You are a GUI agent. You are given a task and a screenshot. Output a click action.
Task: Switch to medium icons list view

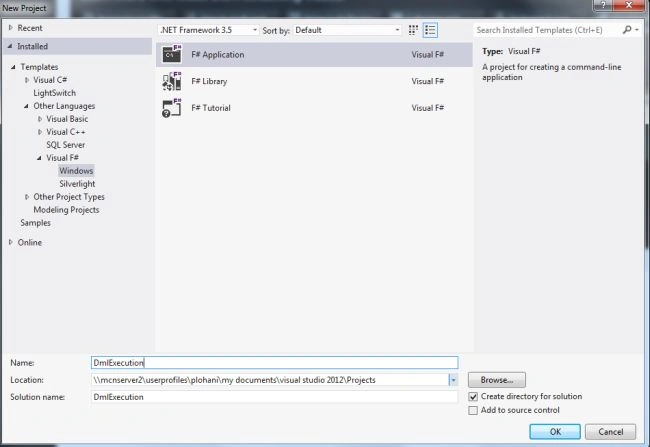click(430, 30)
